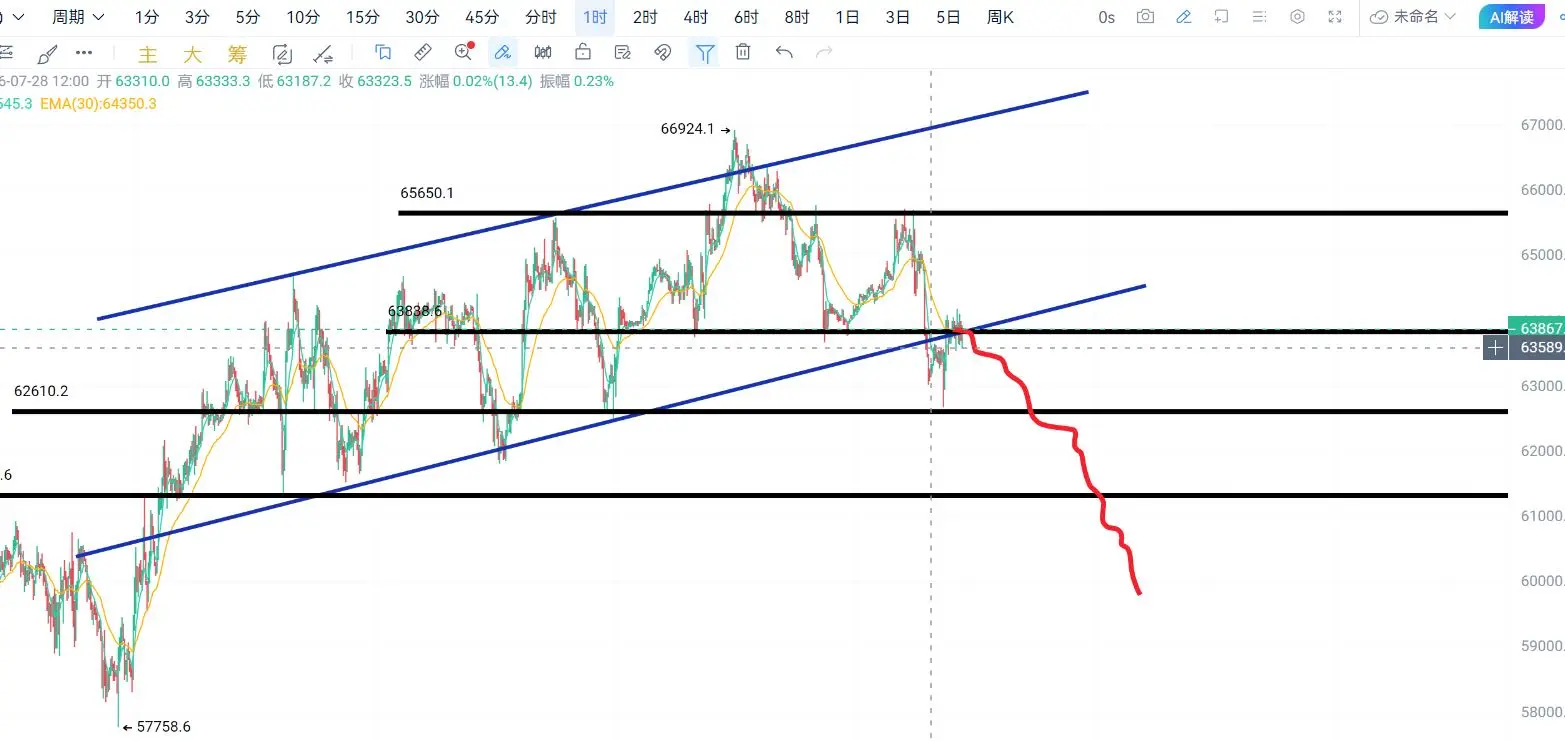The width and height of the screenshot is (1565, 741).
Task: Toggle the lock drawings icon
Action: tap(583, 53)
